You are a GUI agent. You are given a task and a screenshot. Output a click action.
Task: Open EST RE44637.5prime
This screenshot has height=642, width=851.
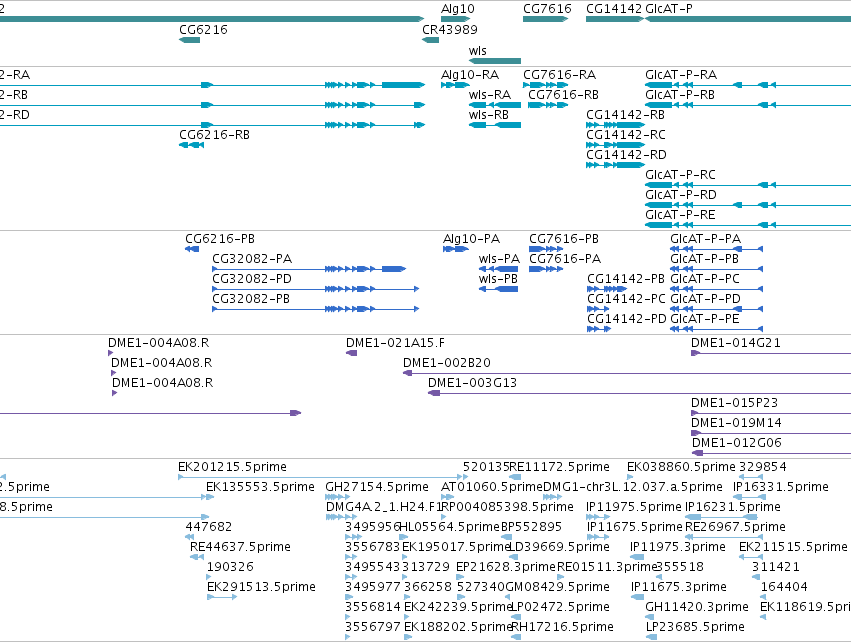click(x=240, y=547)
